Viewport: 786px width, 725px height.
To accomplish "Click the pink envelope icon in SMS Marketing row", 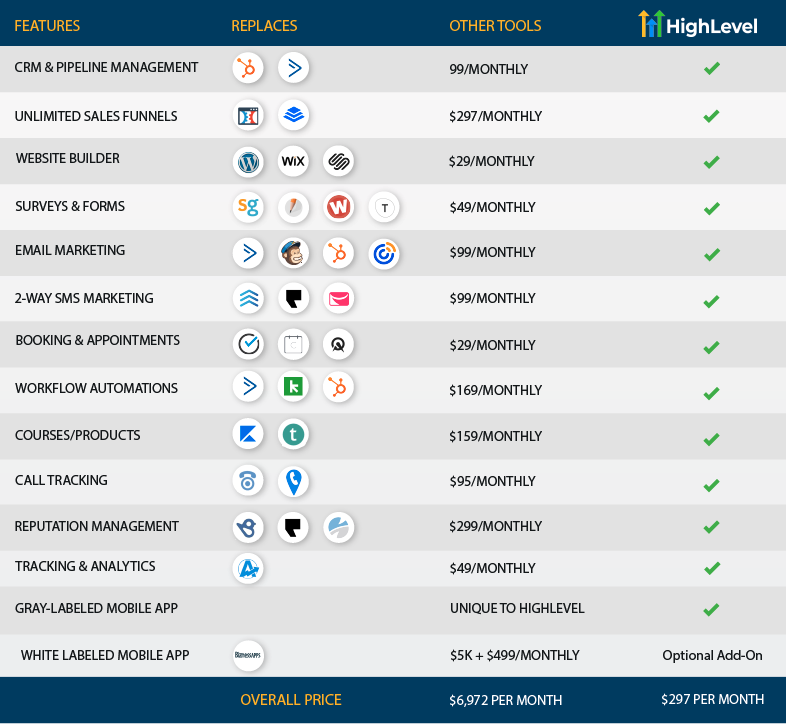I will tap(338, 299).
